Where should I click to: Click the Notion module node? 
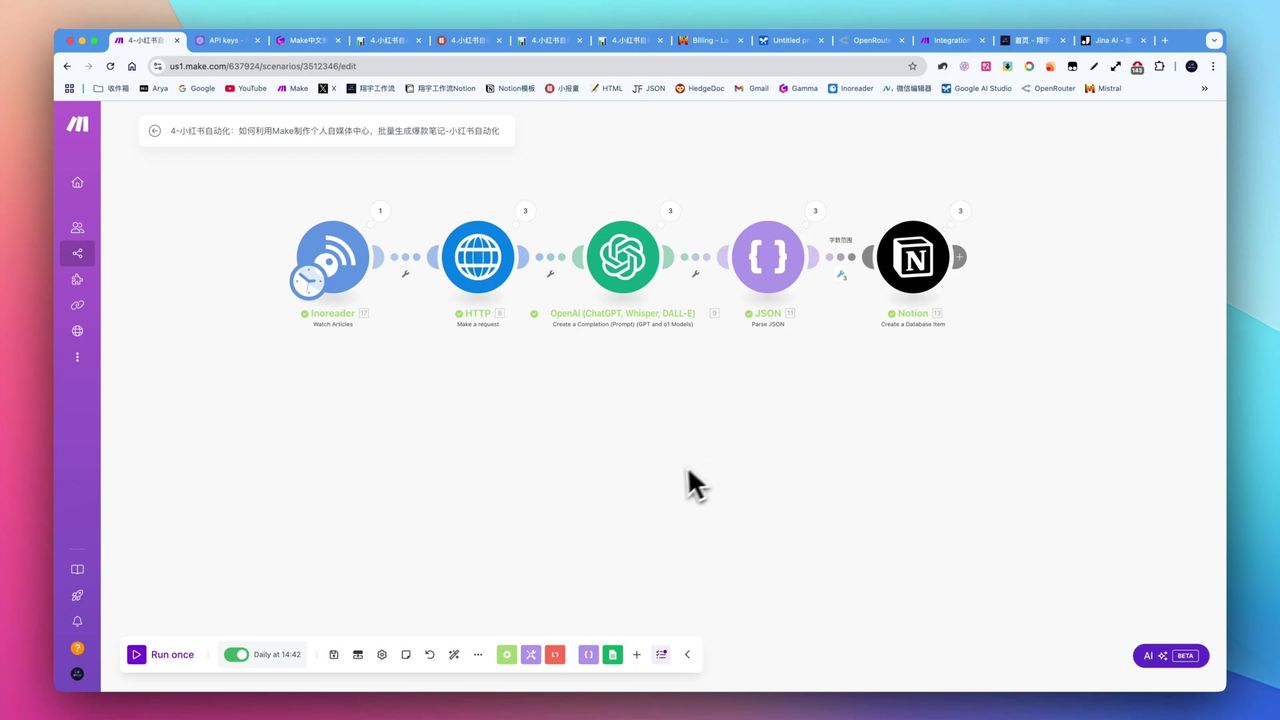click(912, 257)
